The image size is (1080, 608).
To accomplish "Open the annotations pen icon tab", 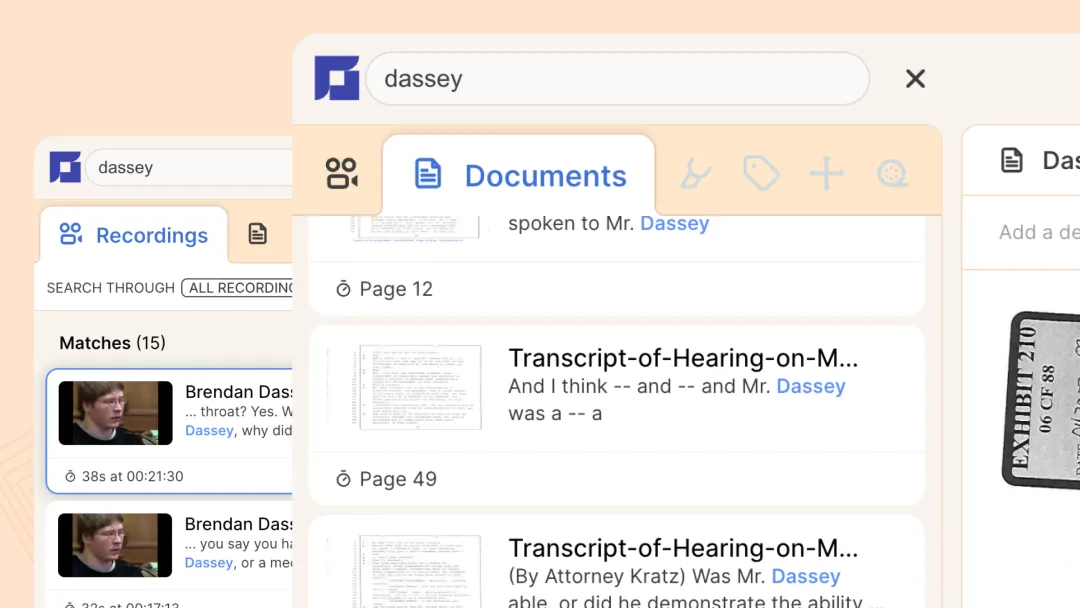I will coord(696,173).
